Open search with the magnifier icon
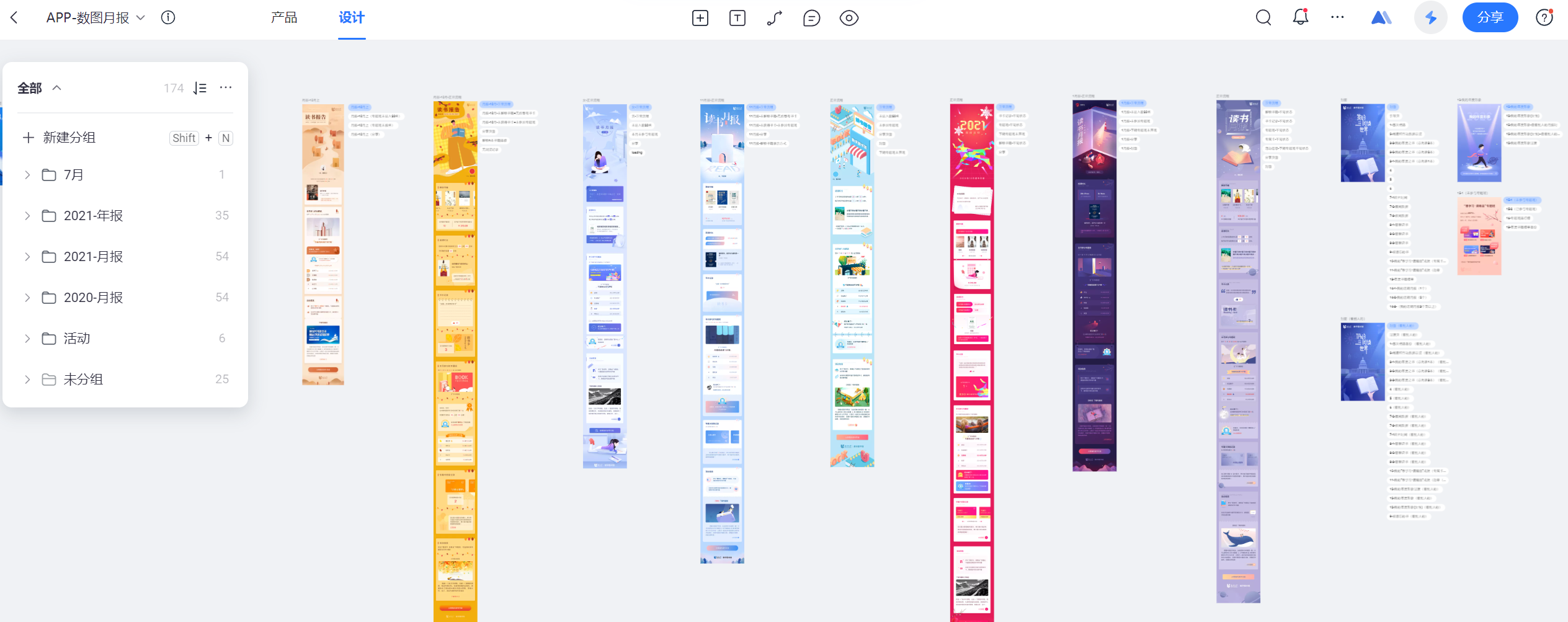 point(1263,18)
